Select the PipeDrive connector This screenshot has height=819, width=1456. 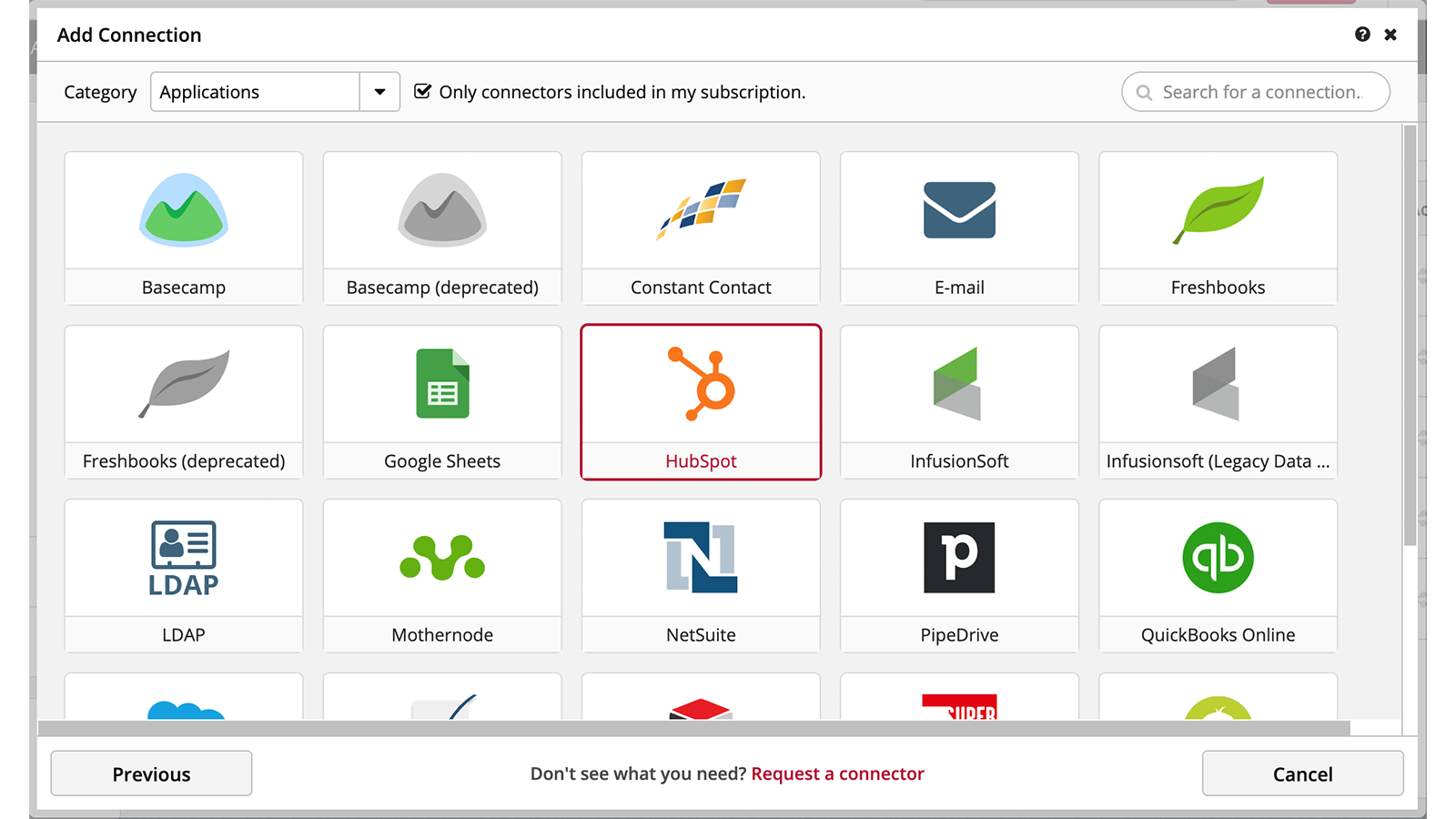click(x=959, y=559)
